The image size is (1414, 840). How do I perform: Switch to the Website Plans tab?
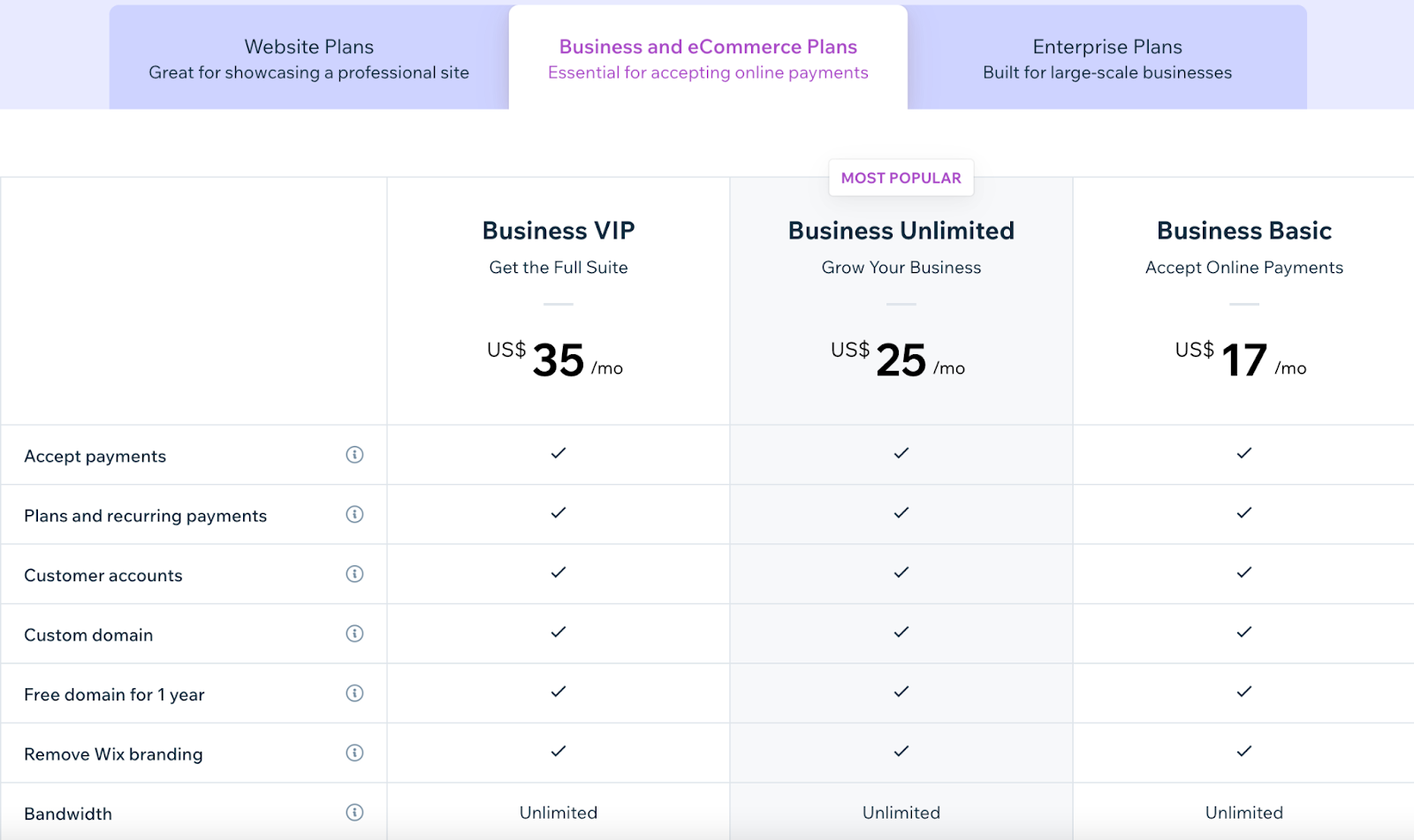point(308,57)
